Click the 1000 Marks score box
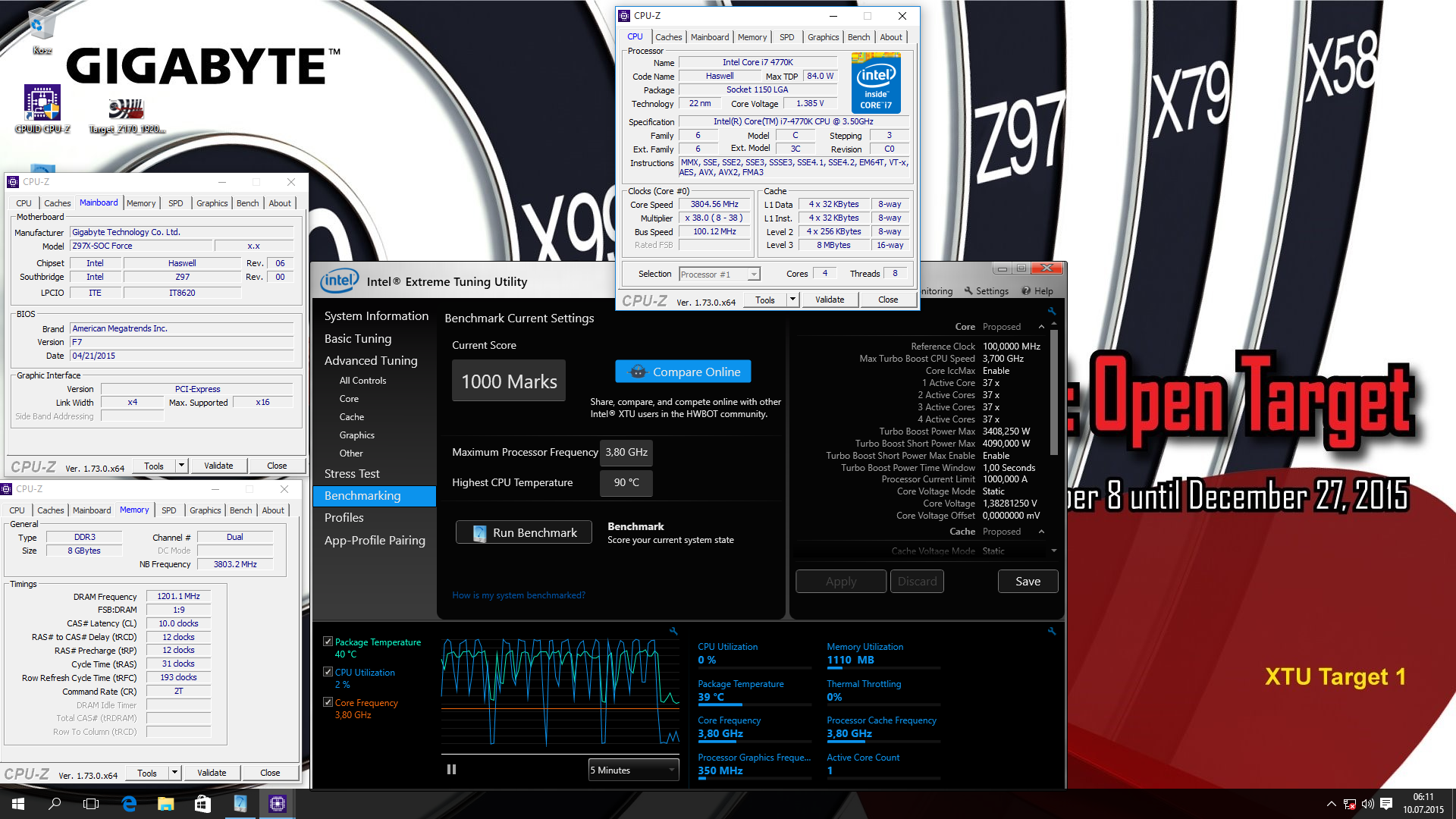 pos(509,381)
